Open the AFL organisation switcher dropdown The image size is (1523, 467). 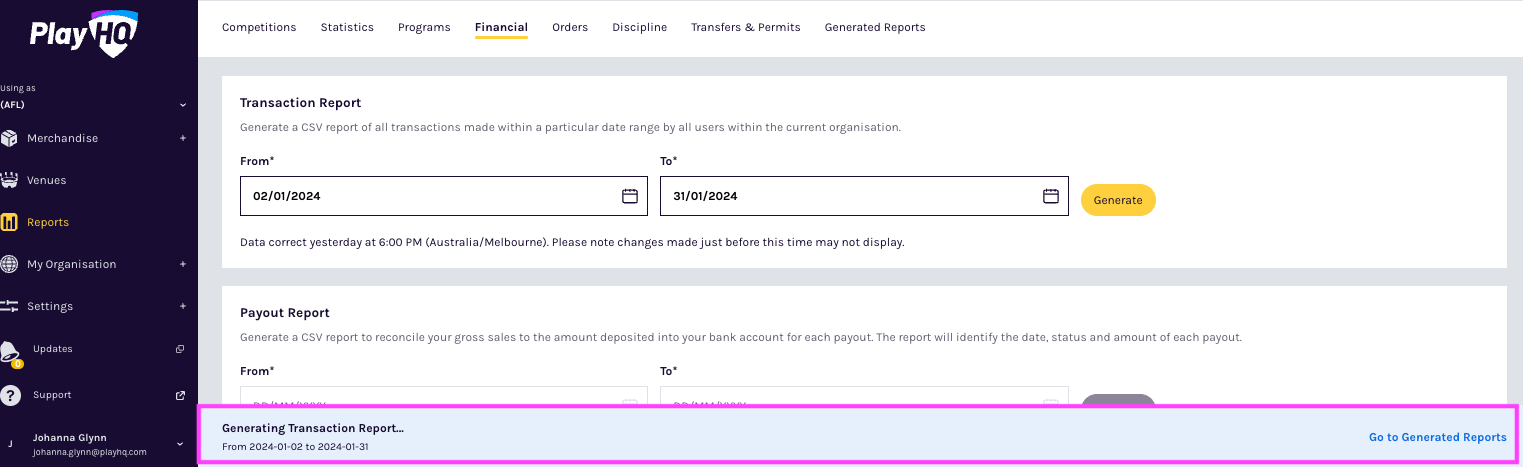(x=183, y=104)
